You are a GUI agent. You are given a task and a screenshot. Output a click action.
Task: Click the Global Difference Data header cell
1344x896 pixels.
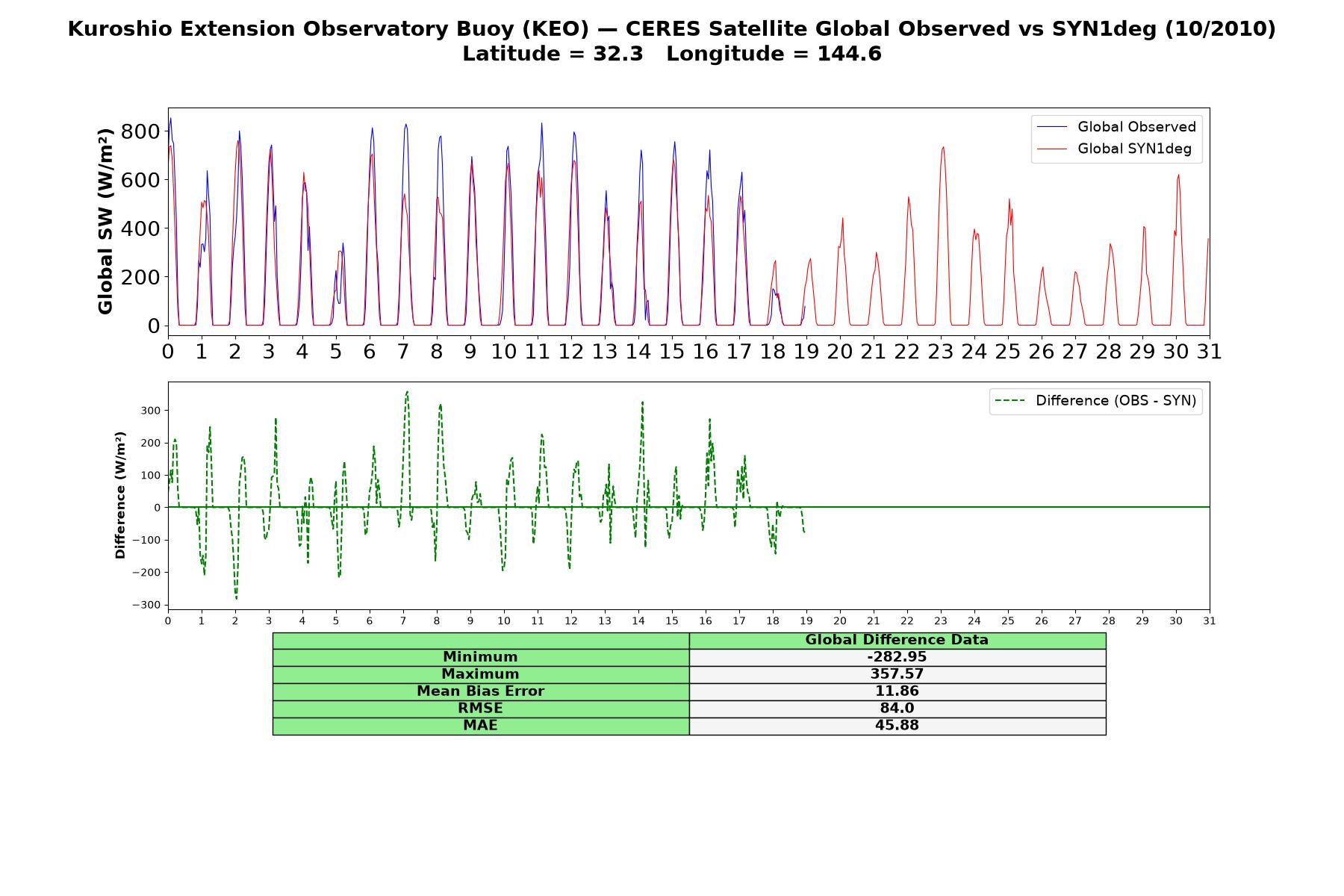pos(897,640)
